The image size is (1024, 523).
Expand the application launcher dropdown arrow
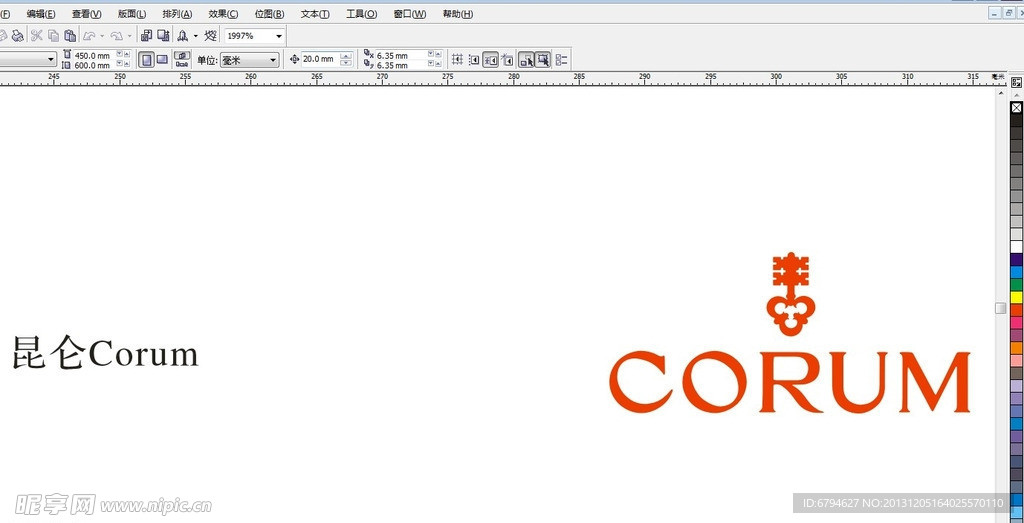coord(195,36)
